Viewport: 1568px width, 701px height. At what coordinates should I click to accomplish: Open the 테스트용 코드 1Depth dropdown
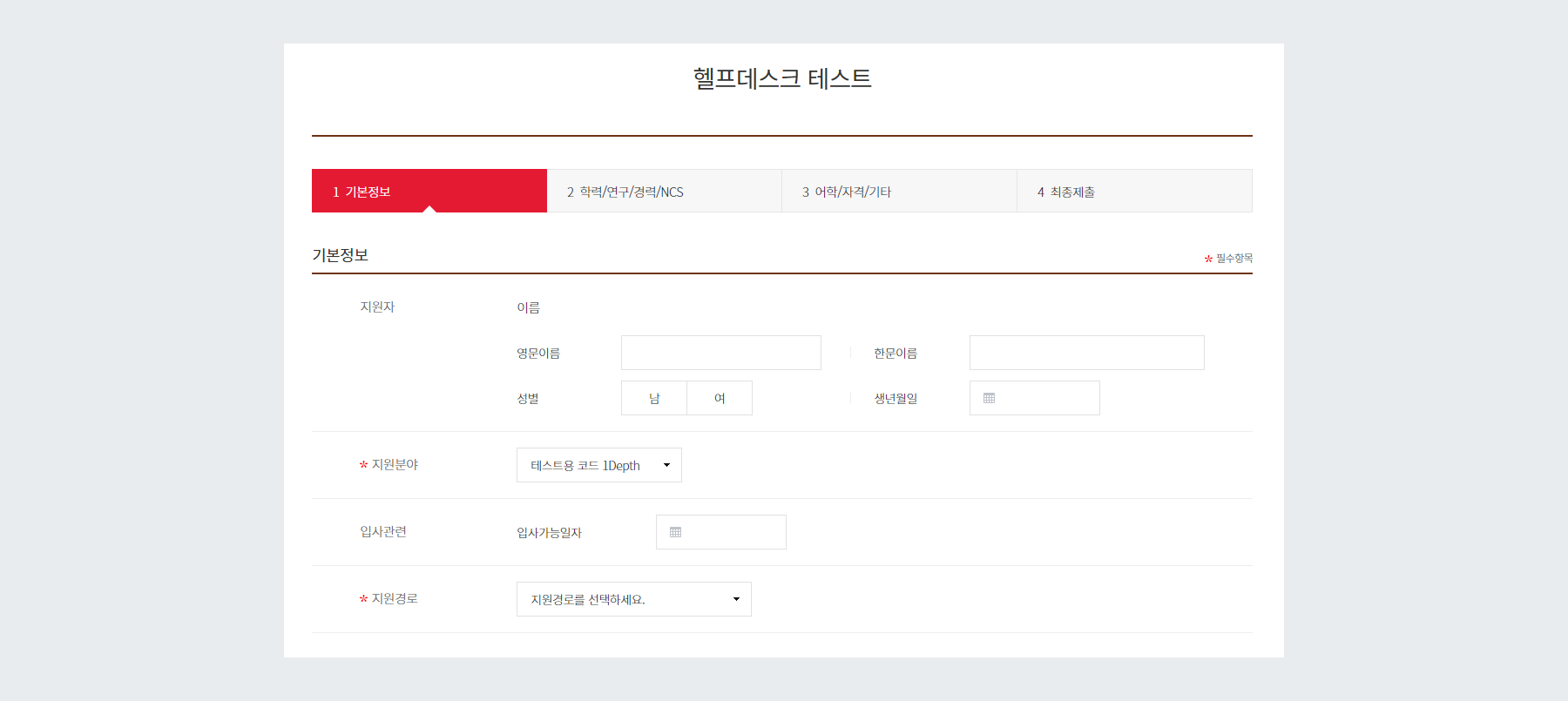pos(599,465)
